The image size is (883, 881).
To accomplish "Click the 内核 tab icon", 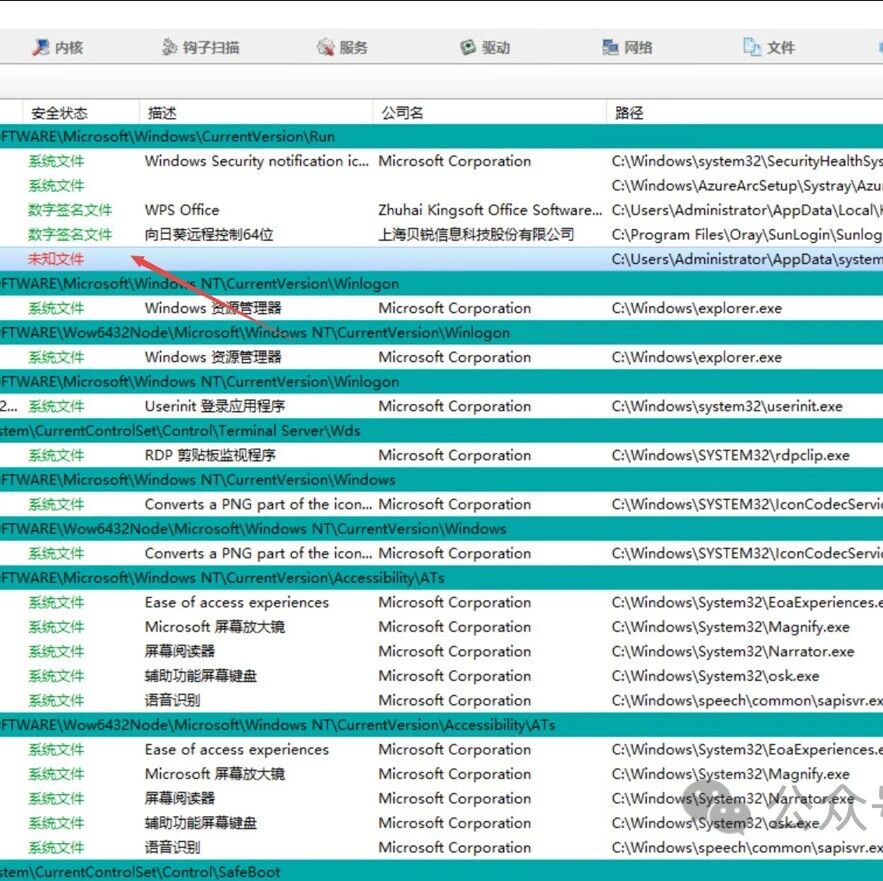I will [x=41, y=47].
